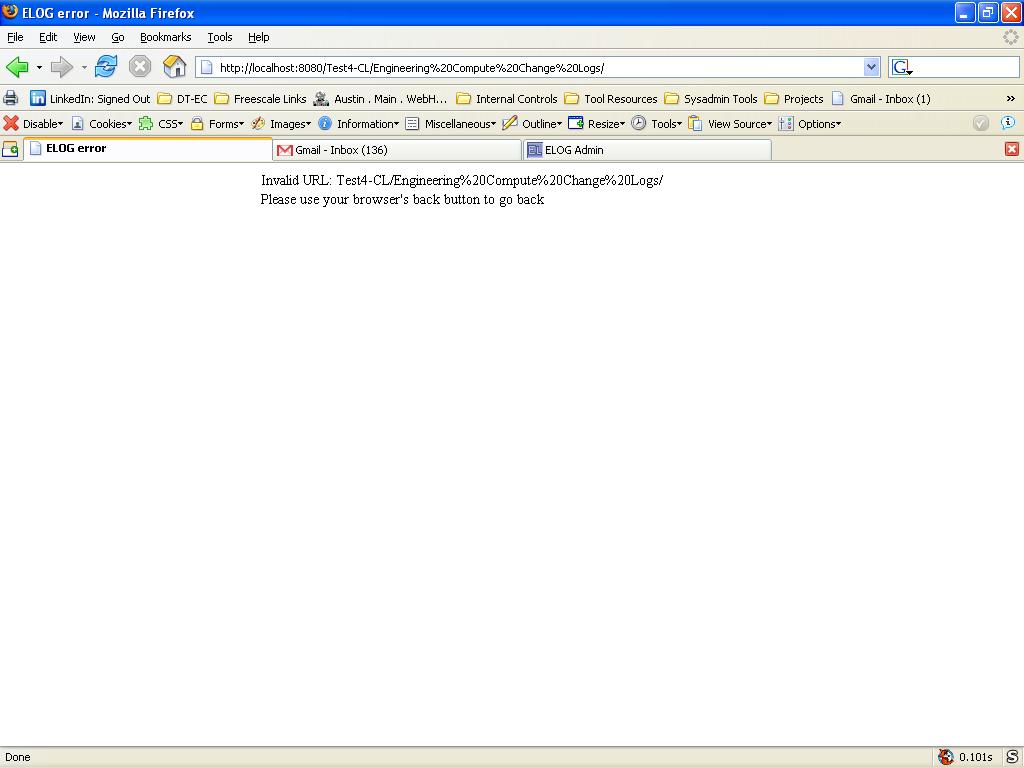Click the printer icon in bookmarks bar

11,99
